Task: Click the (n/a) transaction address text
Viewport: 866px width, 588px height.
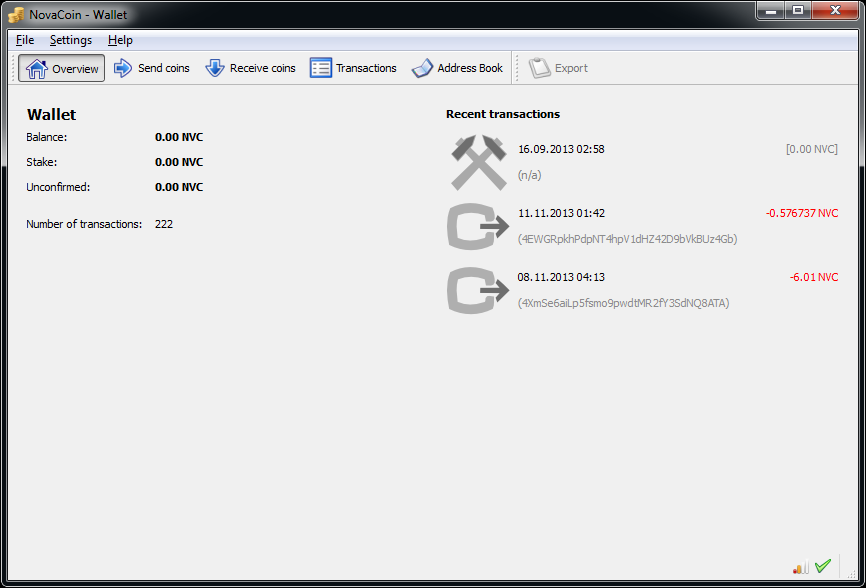Action: point(529,175)
